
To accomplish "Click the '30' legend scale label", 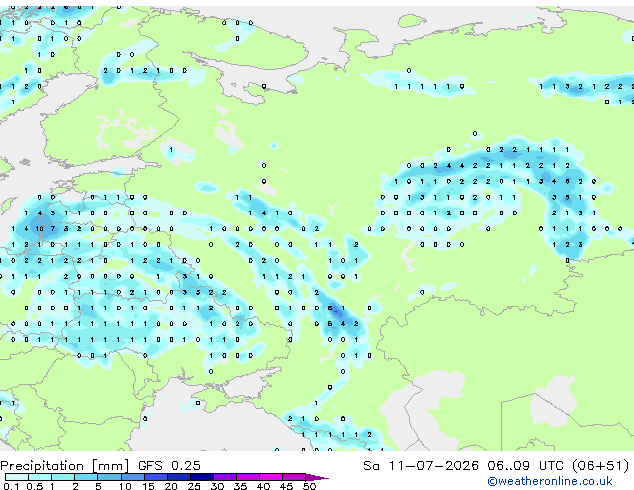I will pos(217,486).
